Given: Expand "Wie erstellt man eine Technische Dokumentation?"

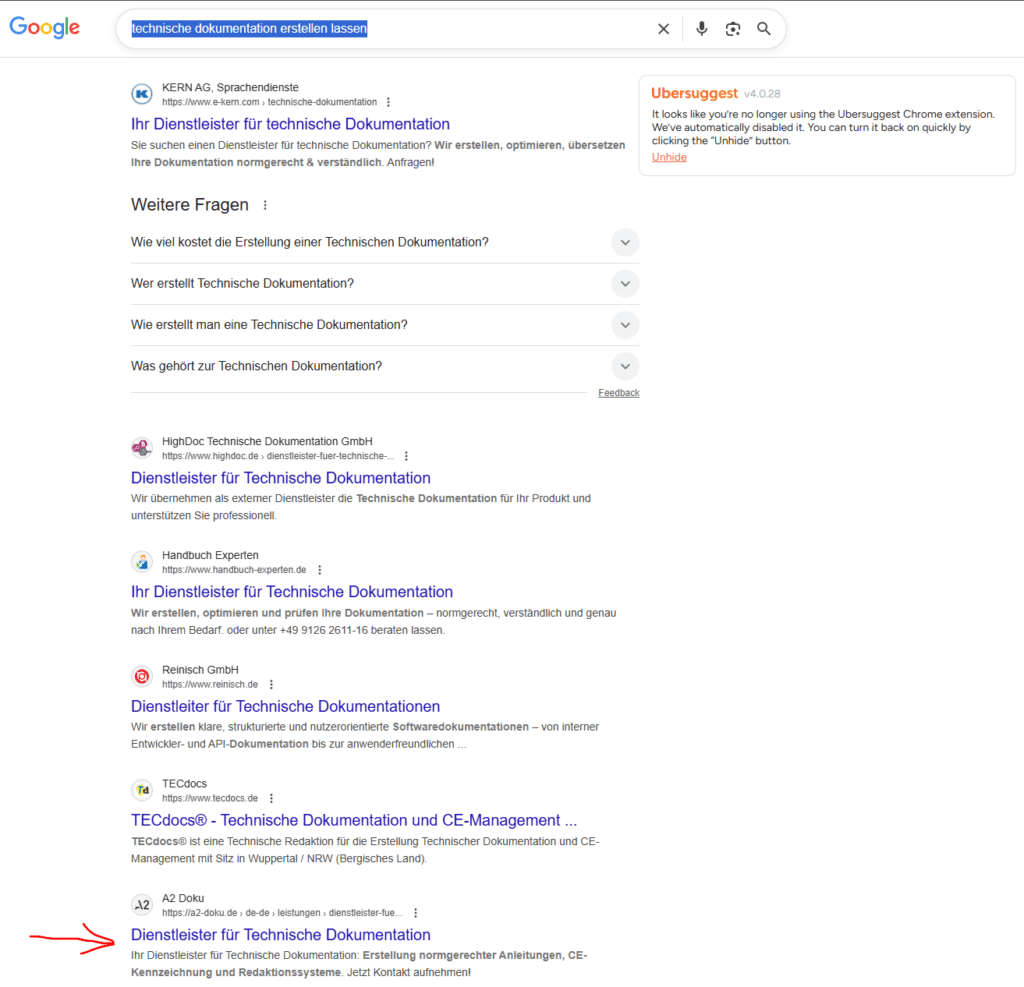Looking at the screenshot, I should 625,325.
